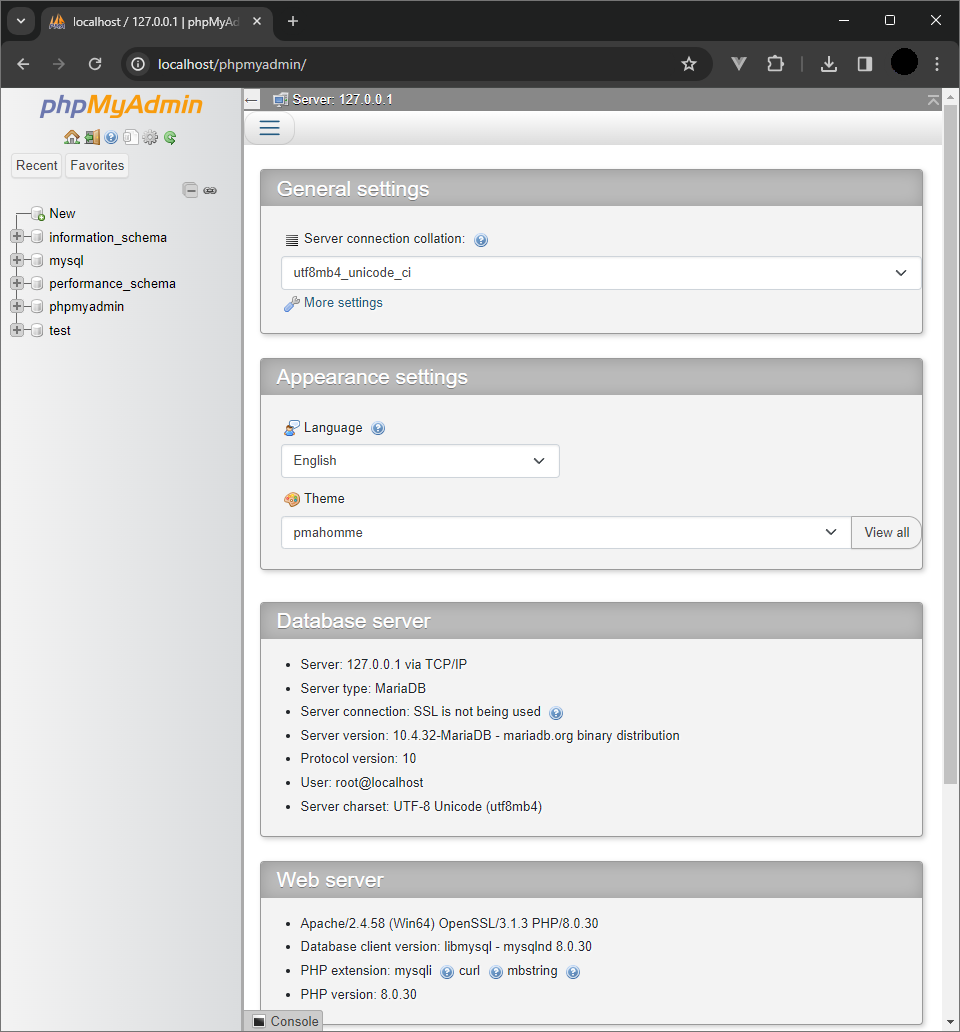Screen dimensions: 960x1032
Task: Open browser downloads icon
Action: pos(829,64)
